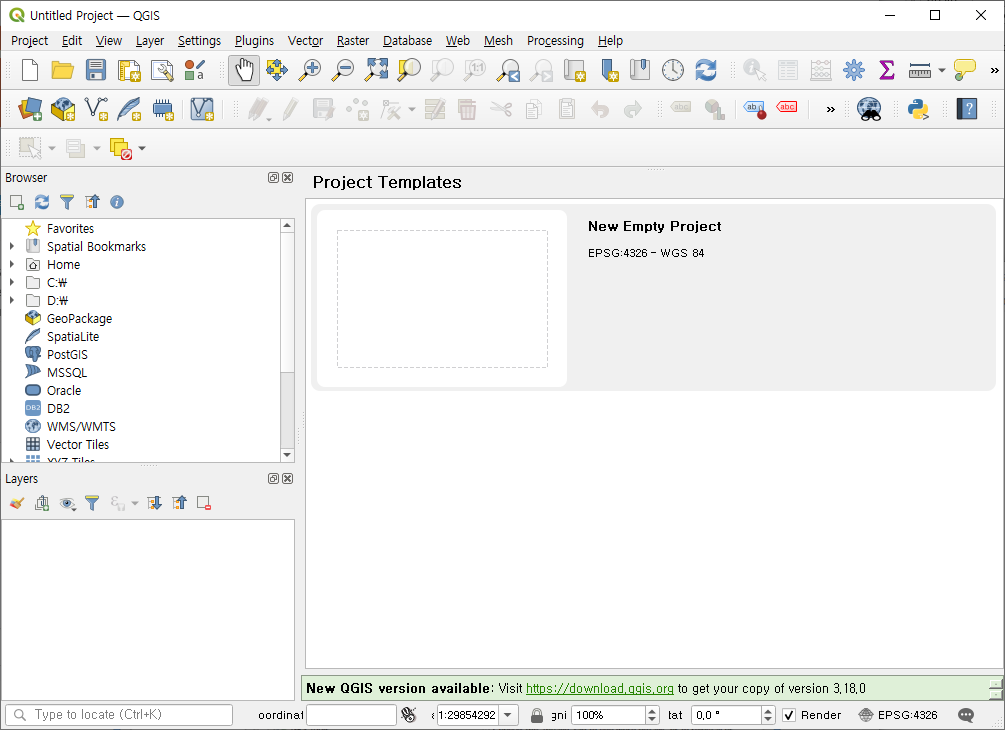Expand the first toolbar overflow chevron

(x=994, y=70)
